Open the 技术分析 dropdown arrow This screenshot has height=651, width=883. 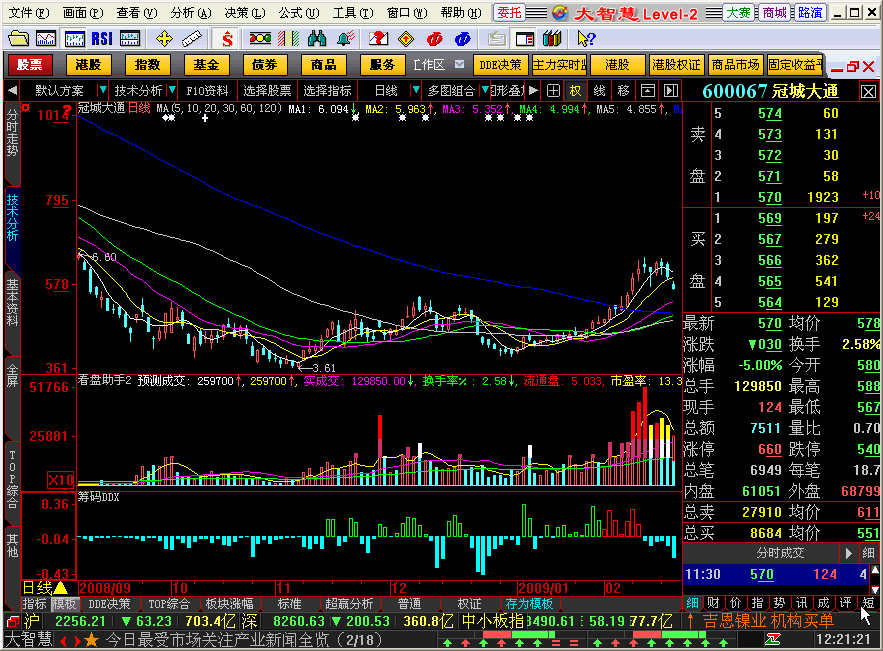point(172,90)
